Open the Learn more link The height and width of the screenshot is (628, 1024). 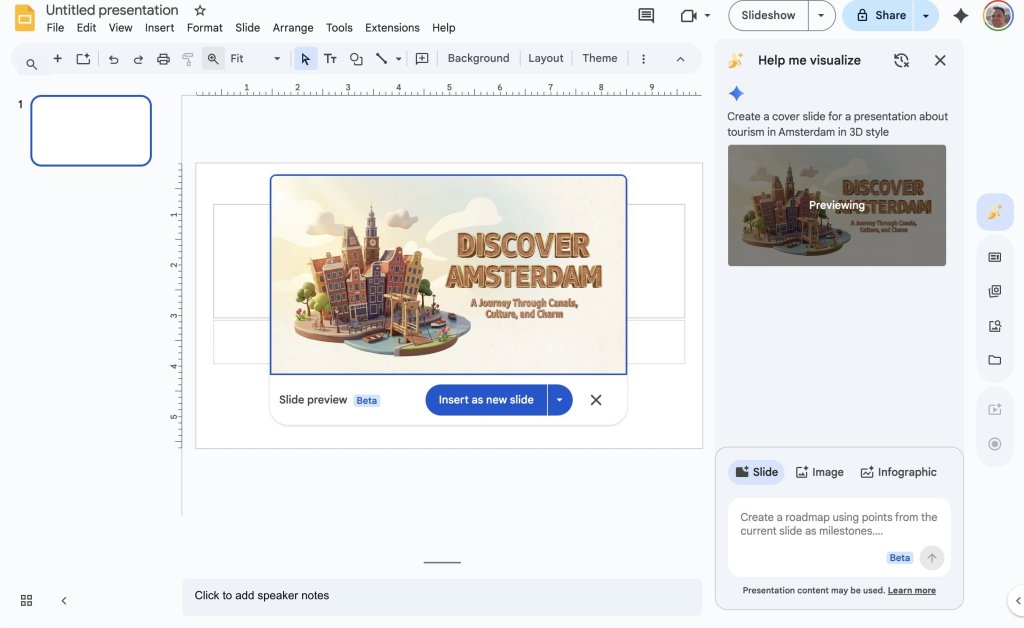coord(911,591)
